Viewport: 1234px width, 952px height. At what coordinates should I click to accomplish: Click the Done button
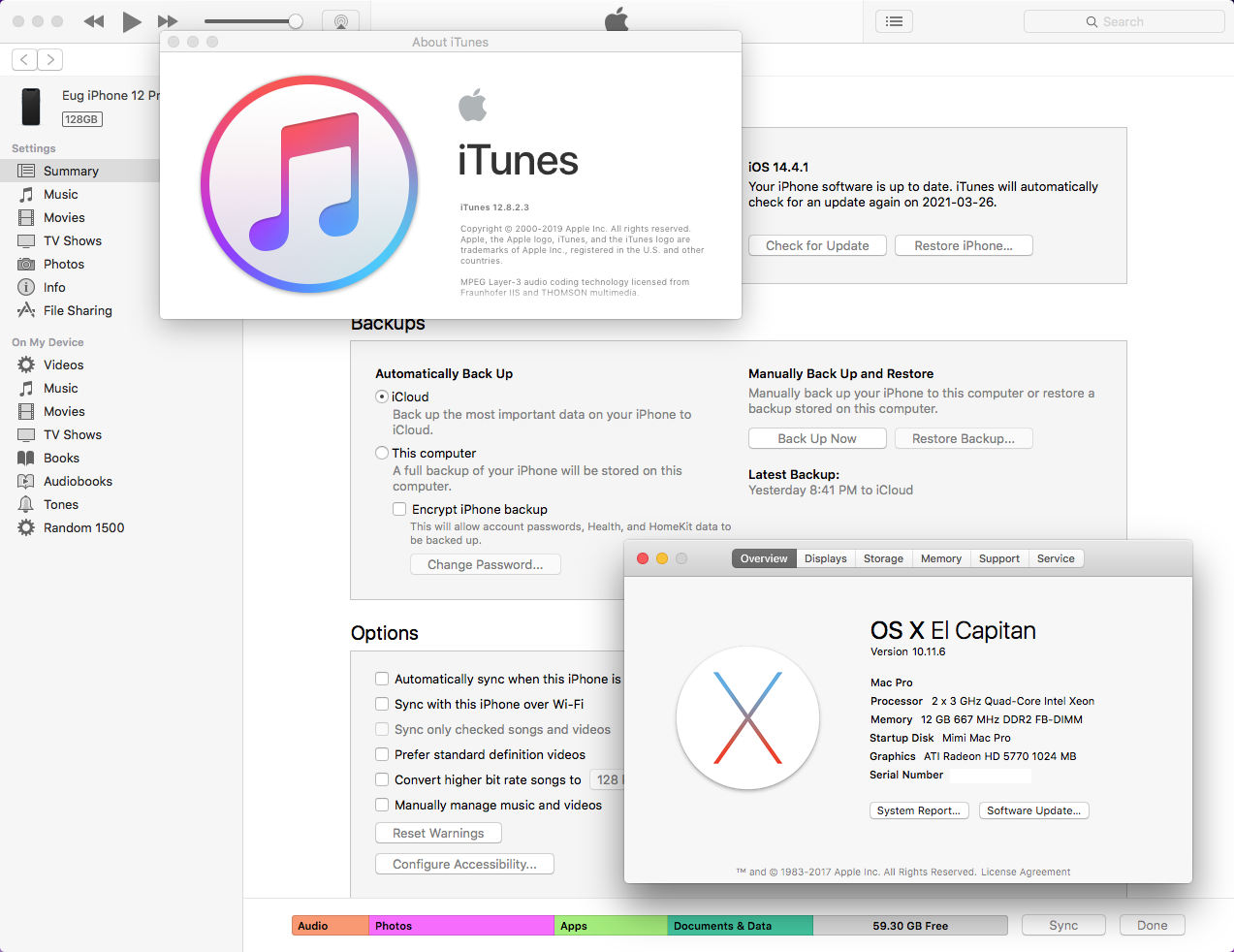tap(1153, 925)
